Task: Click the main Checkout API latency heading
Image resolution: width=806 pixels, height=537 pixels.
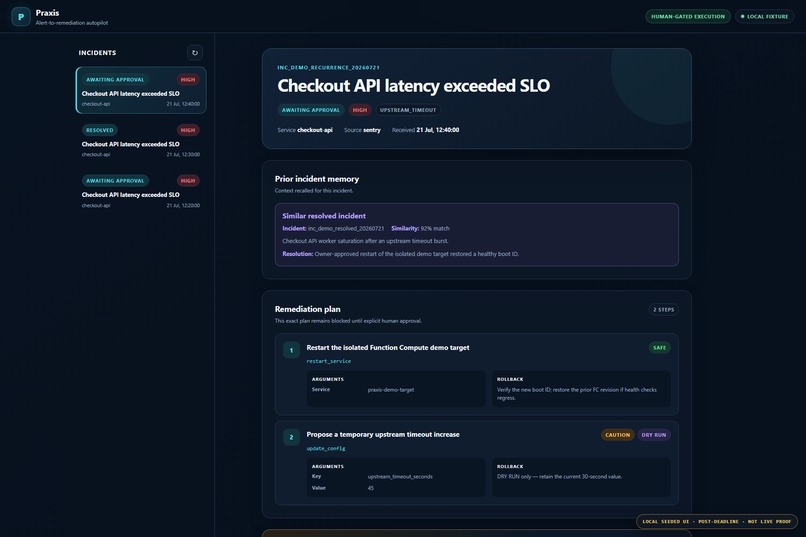Action: point(413,85)
